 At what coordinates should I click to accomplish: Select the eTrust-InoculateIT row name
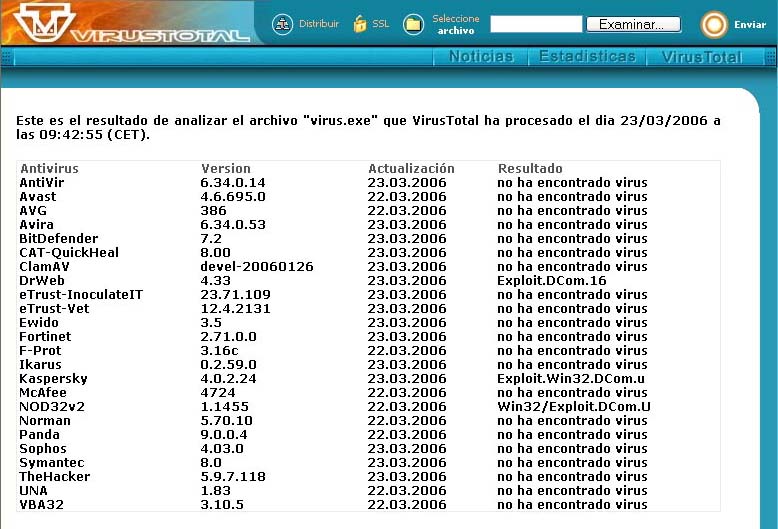click(81, 294)
